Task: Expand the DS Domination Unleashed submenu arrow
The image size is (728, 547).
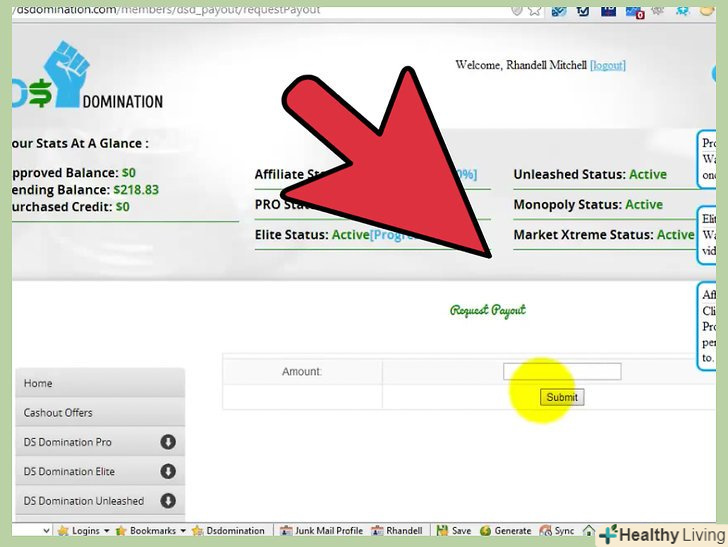Action: click(x=168, y=501)
